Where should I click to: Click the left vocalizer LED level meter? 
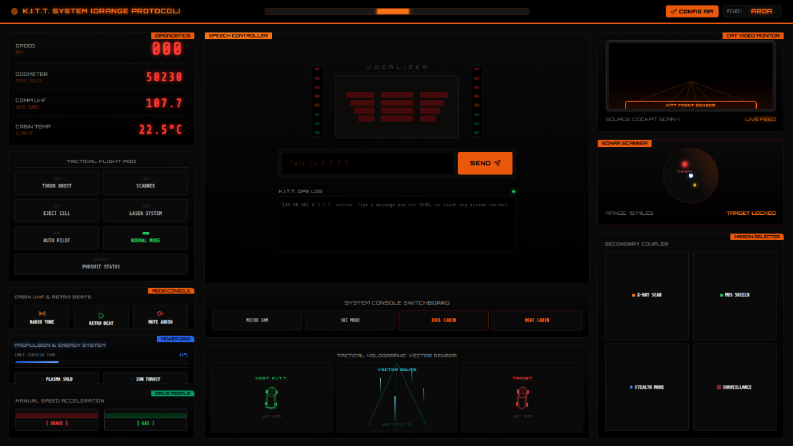(317, 101)
